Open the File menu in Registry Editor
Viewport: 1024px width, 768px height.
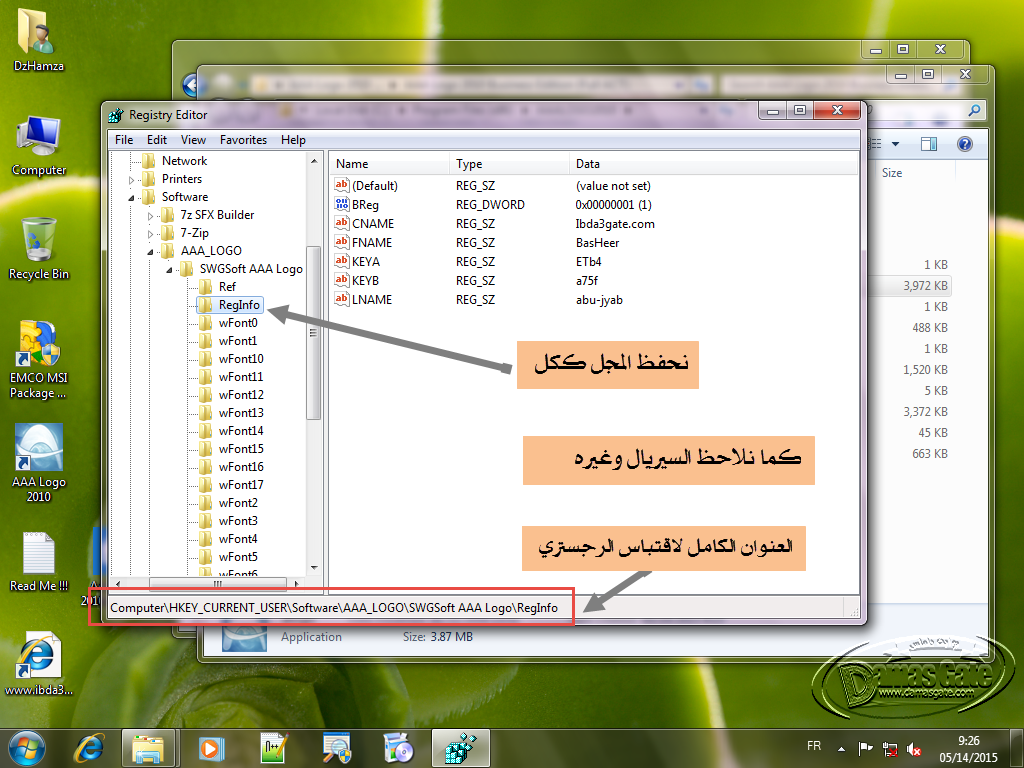click(x=124, y=140)
